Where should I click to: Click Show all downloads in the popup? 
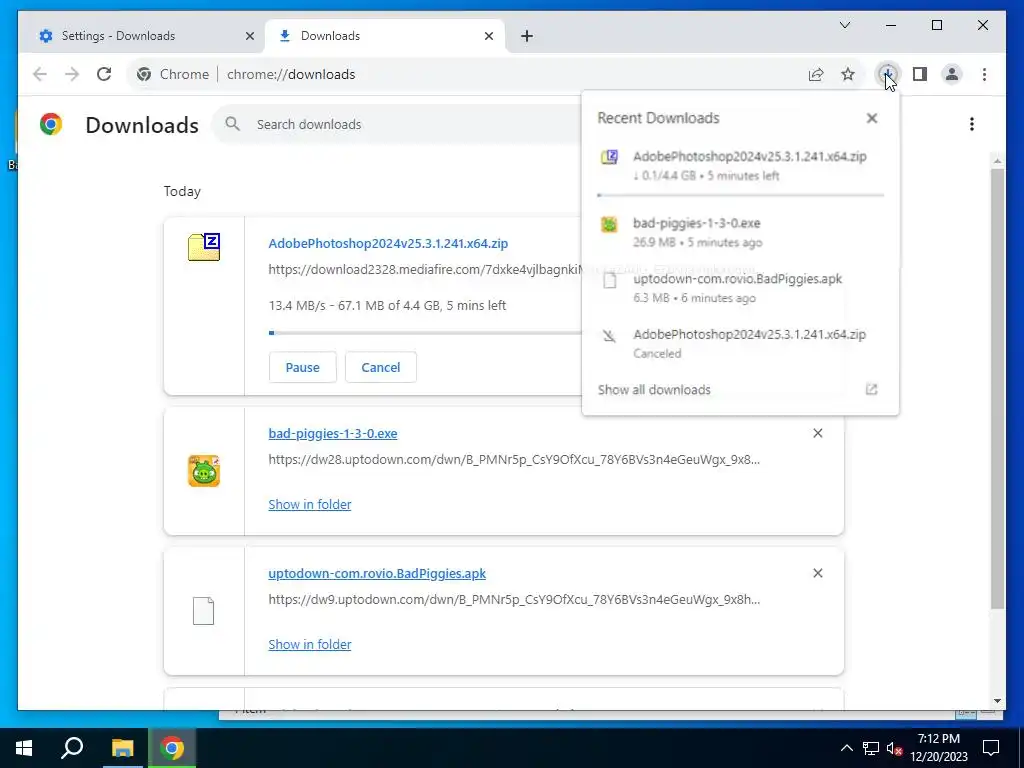pyautogui.click(x=654, y=390)
